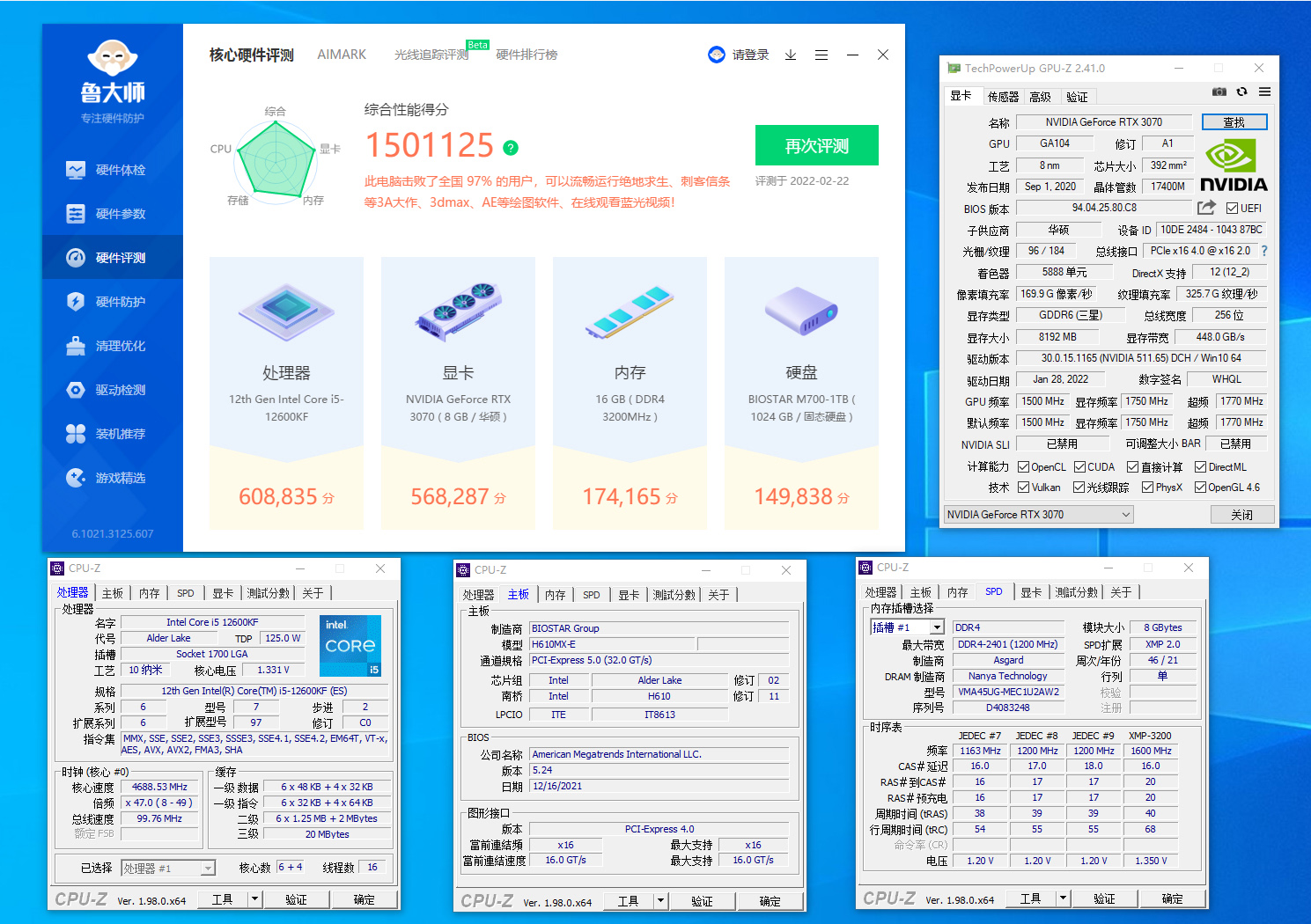Refresh GPU-Z with the refresh icon
This screenshot has width=1311, height=924.
tap(1242, 92)
